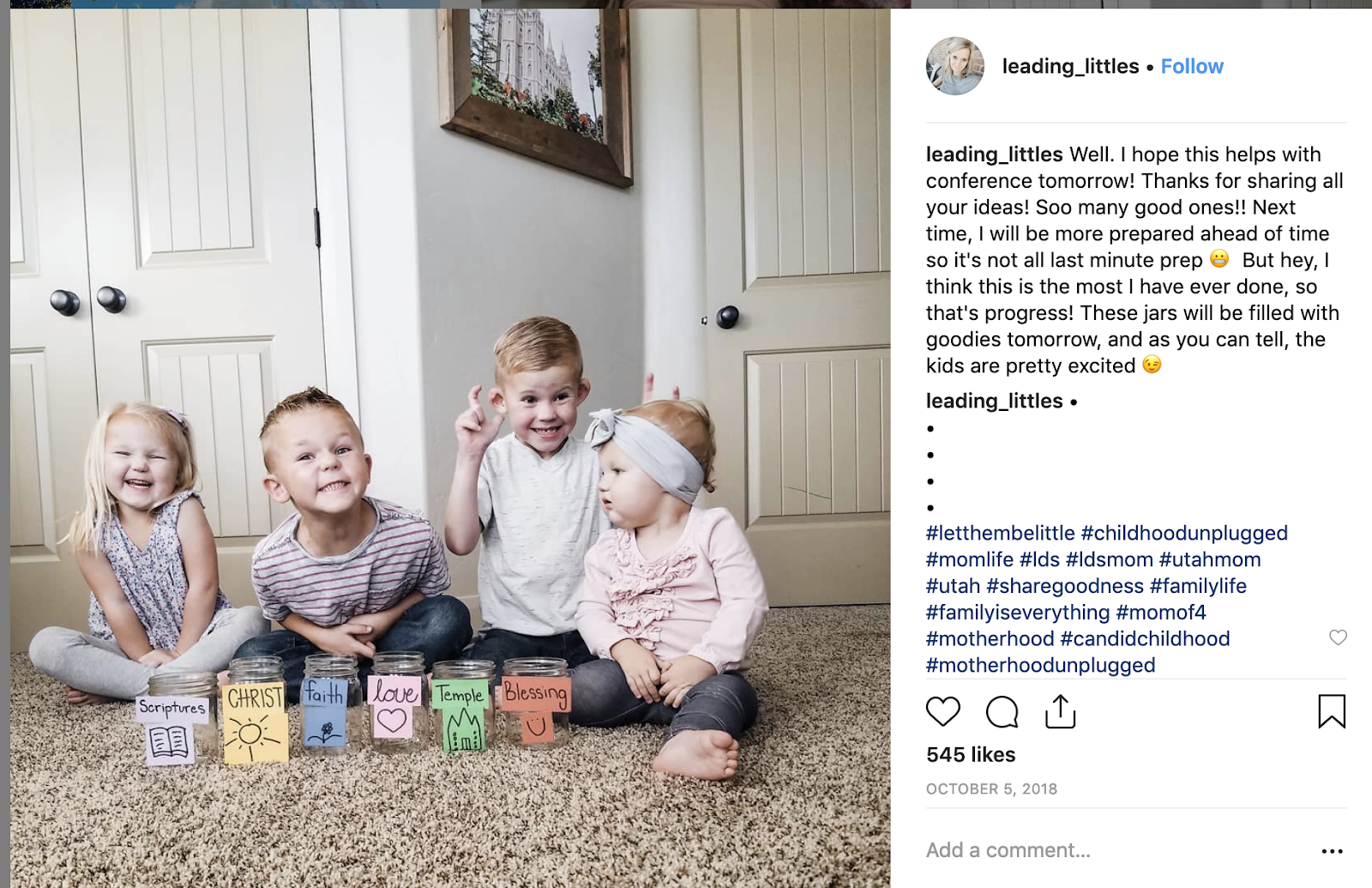Like the caption comment with the small heart

1338,637
